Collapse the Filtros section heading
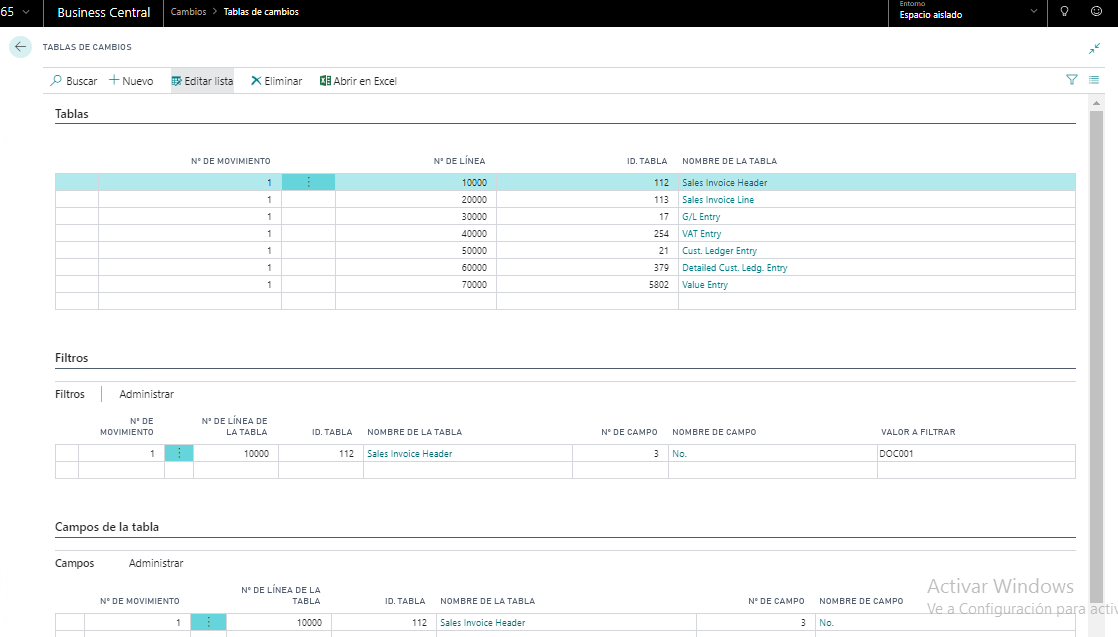 72,358
